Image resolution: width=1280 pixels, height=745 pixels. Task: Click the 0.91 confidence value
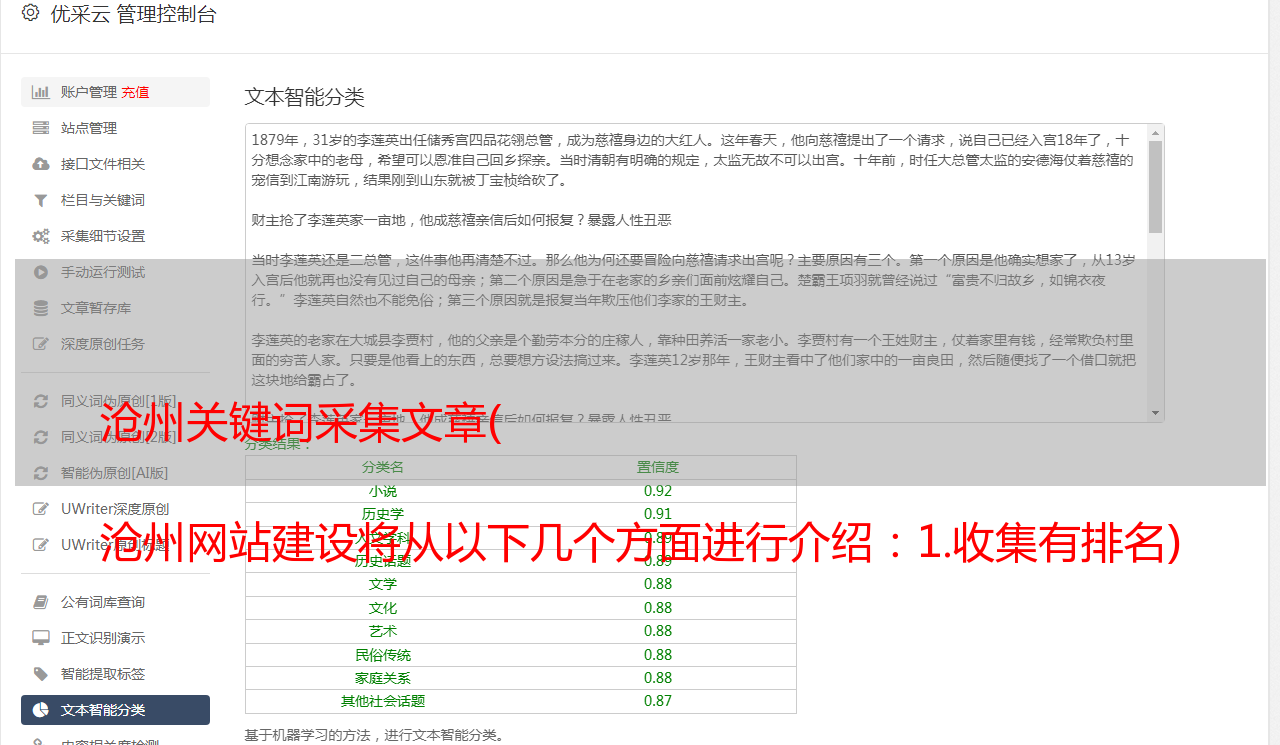tap(658, 514)
